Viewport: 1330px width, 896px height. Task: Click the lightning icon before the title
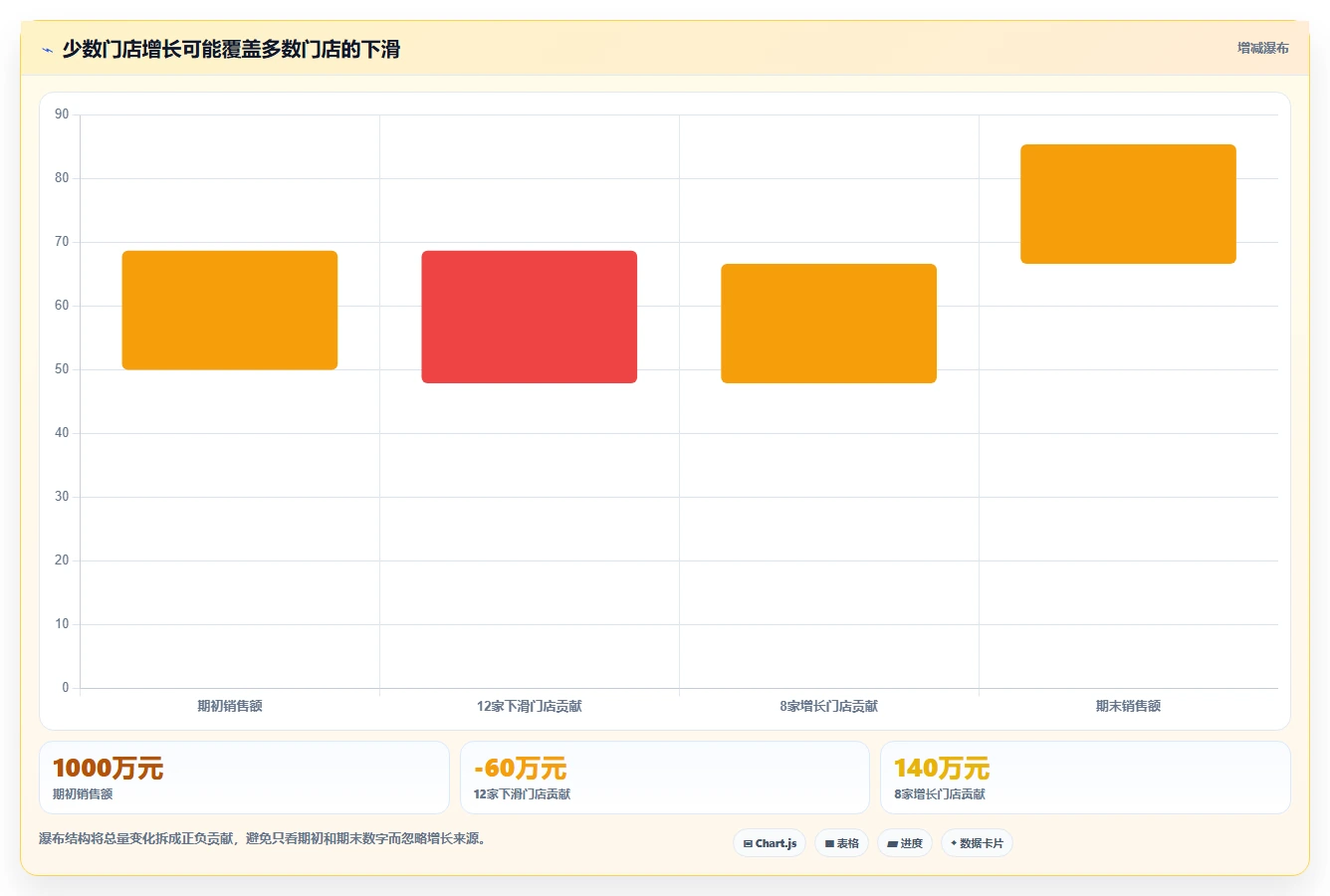pyautogui.click(x=47, y=50)
